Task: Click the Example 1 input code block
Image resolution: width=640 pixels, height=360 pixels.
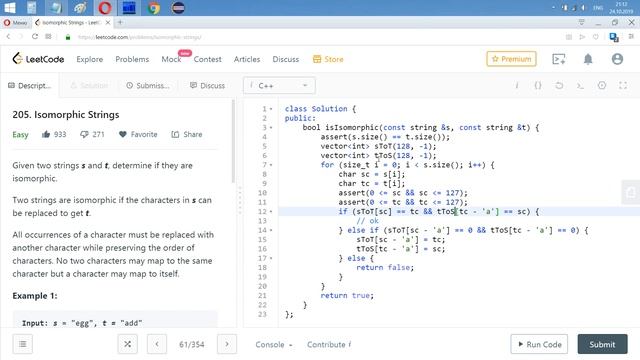Action: (x=115, y=319)
